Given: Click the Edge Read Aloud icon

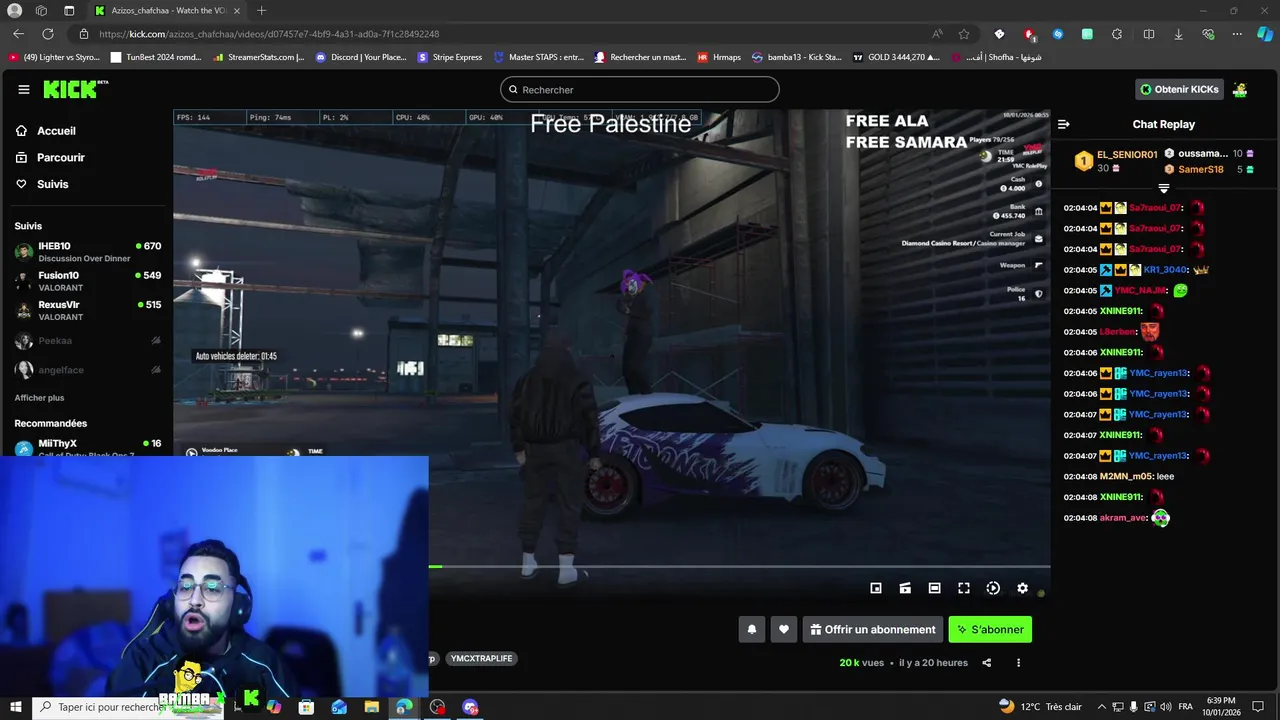Looking at the screenshot, I should [937, 34].
